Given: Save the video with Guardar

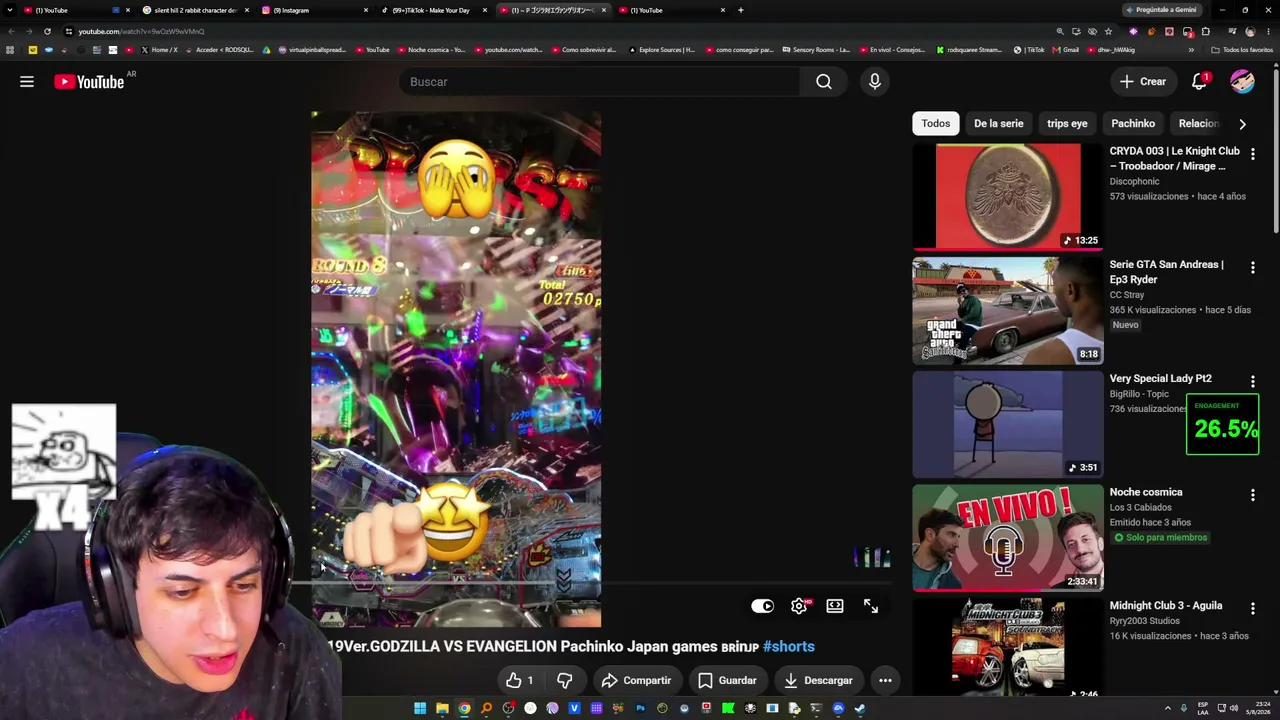Looking at the screenshot, I should click(x=727, y=681).
